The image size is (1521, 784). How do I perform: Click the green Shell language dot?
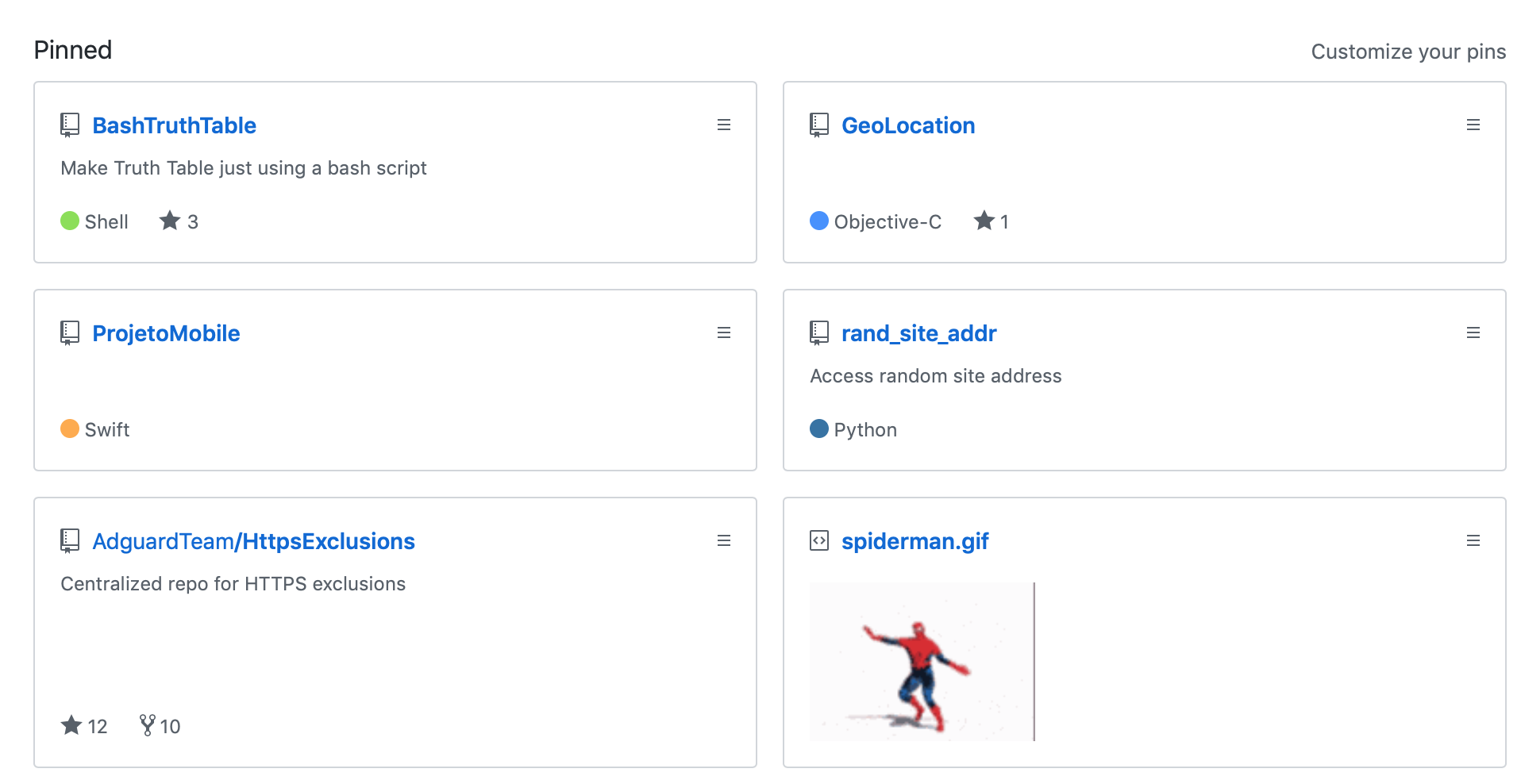click(x=70, y=221)
